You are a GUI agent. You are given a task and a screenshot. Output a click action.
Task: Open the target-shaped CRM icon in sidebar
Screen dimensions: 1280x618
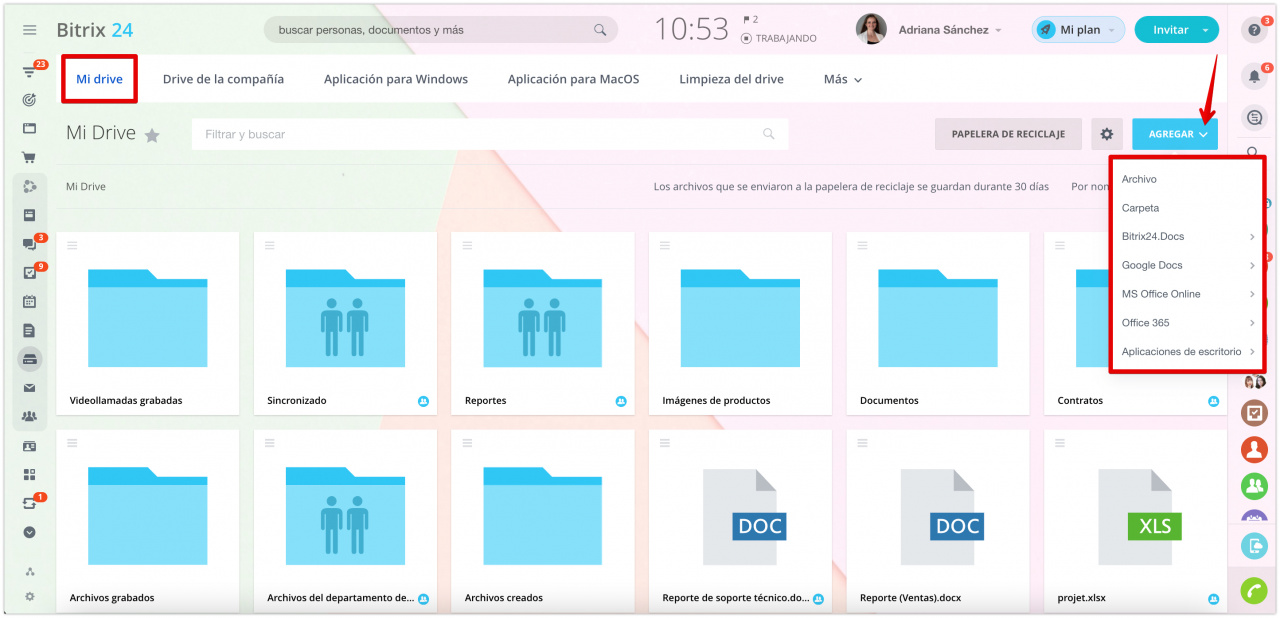[x=30, y=100]
